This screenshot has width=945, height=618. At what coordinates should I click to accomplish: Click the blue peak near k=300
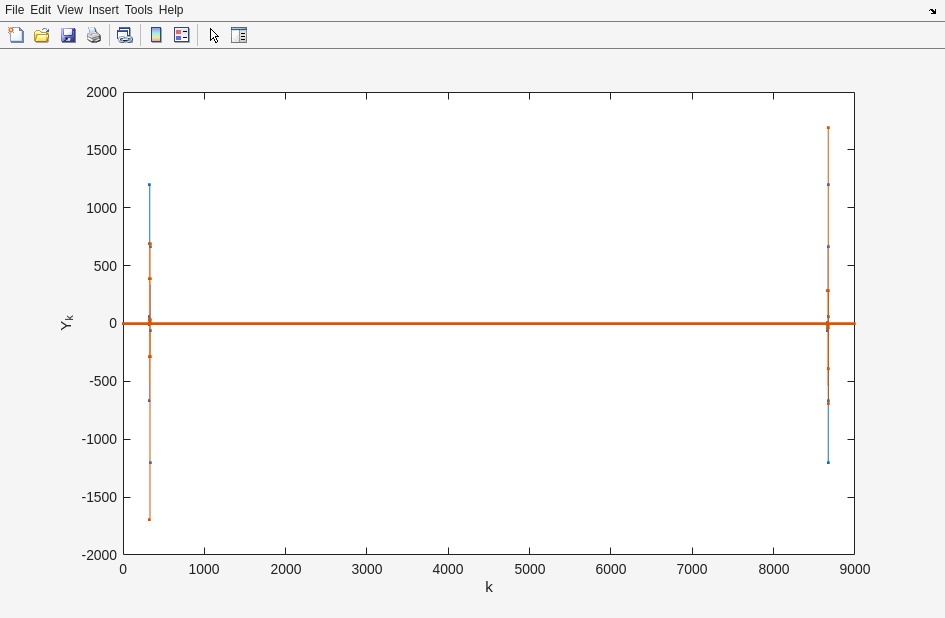[x=149, y=185]
